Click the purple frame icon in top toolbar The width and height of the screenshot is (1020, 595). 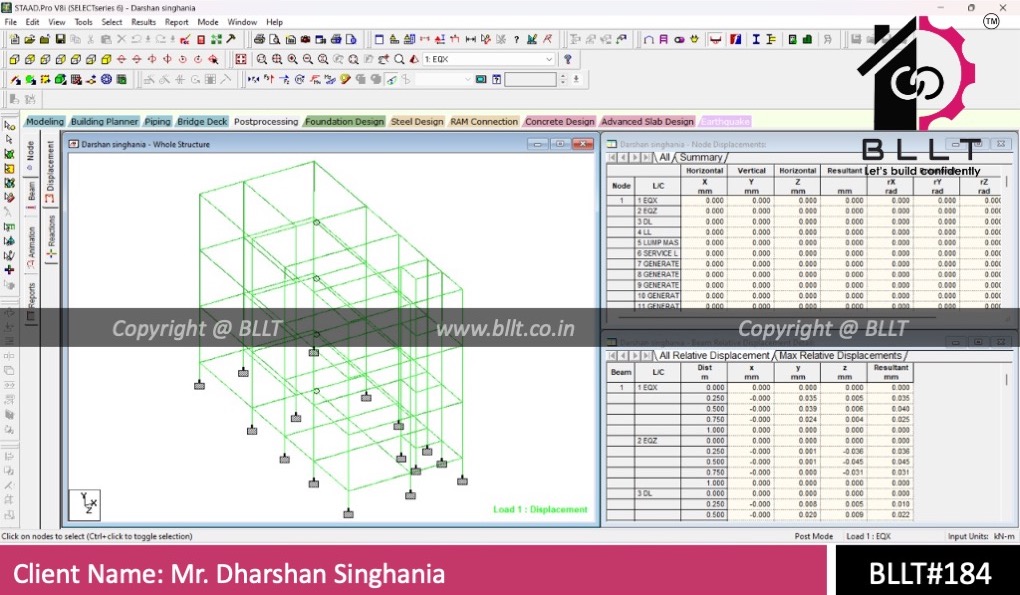(x=664, y=39)
